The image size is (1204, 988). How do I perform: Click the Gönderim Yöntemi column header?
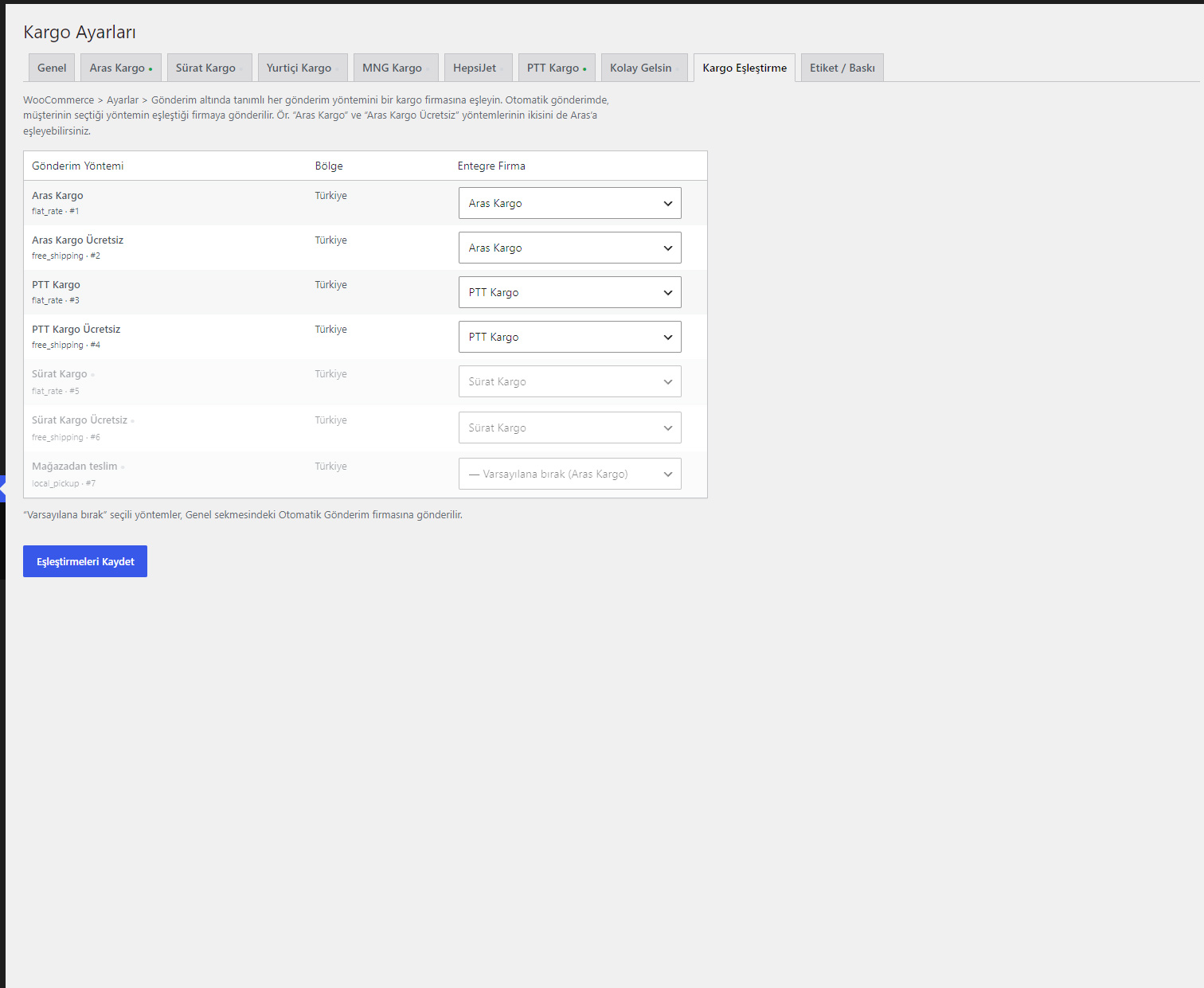coord(78,166)
